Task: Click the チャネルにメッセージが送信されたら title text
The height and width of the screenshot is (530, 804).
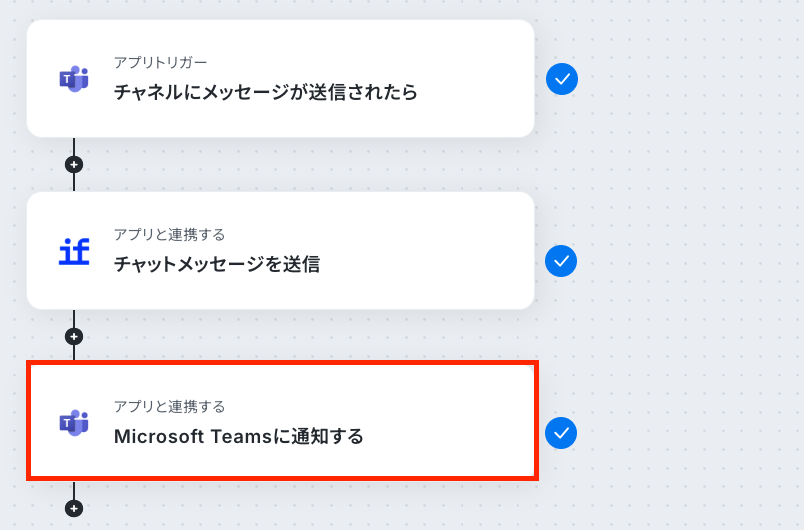Action: point(266,92)
